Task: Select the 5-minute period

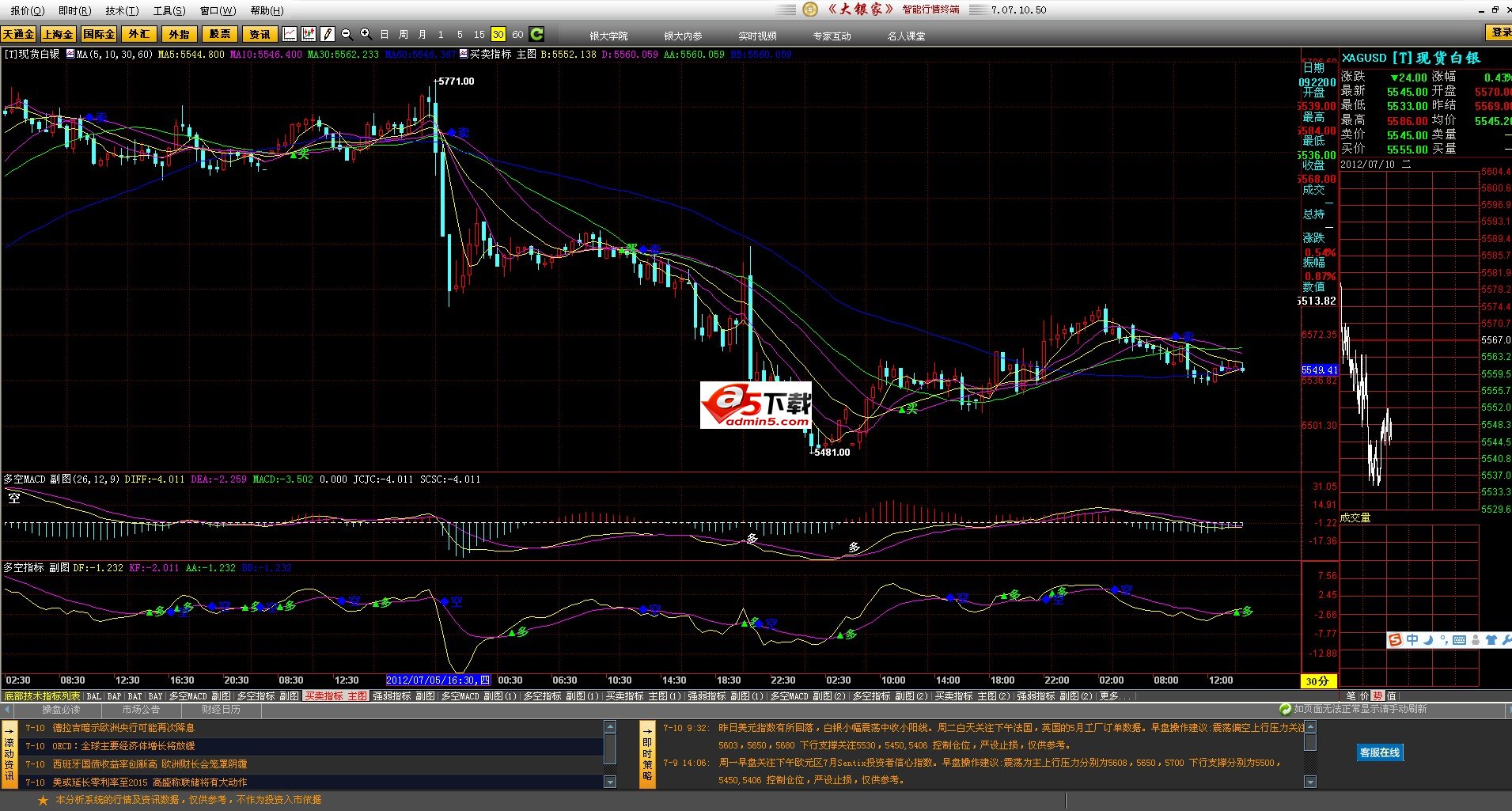Action: pyautogui.click(x=460, y=34)
